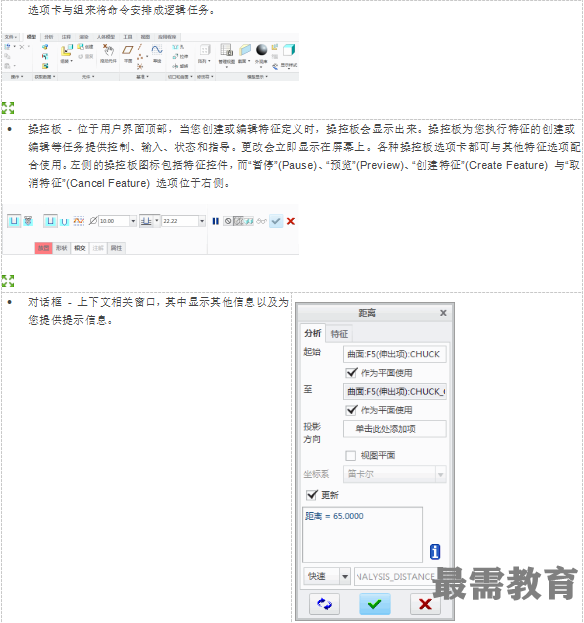584x623 pixels.
Task: Select the simple hole type icon
Action: (14, 221)
